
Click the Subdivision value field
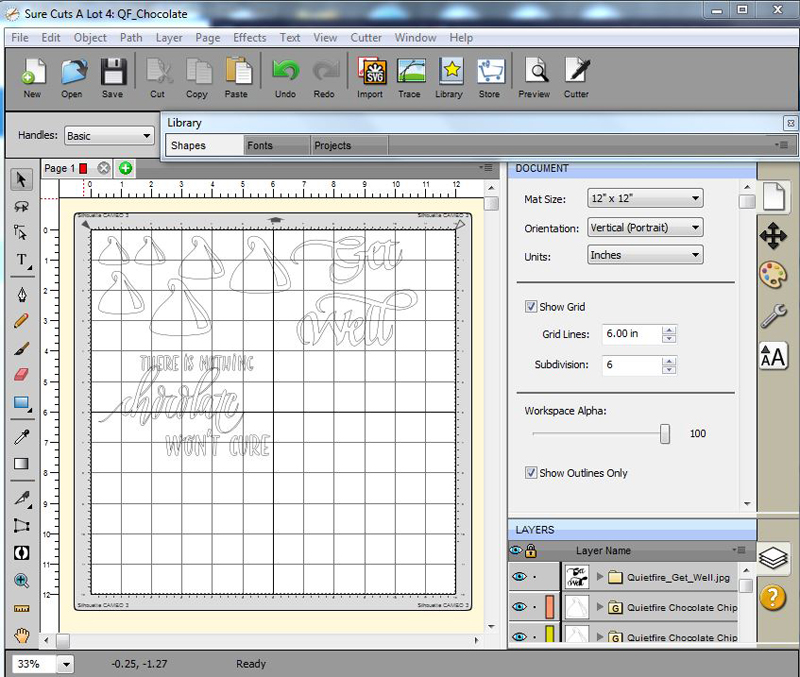632,365
